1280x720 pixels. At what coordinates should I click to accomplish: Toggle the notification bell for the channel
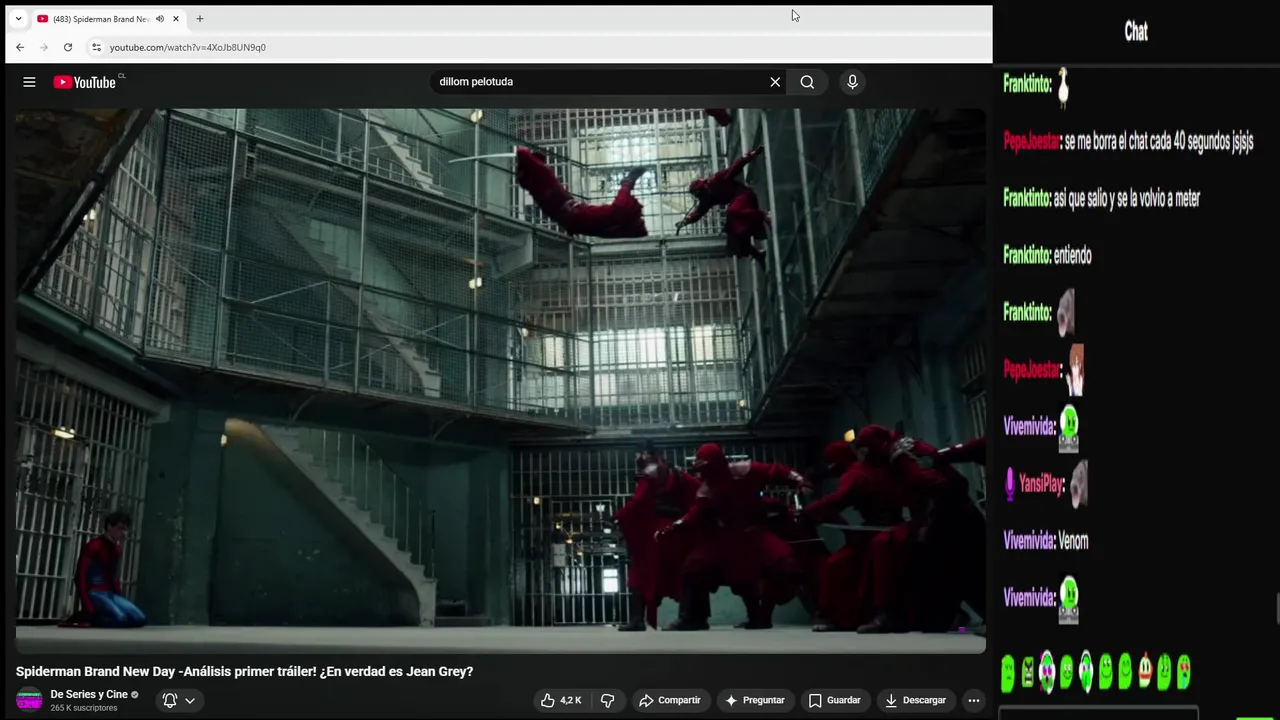pos(170,700)
